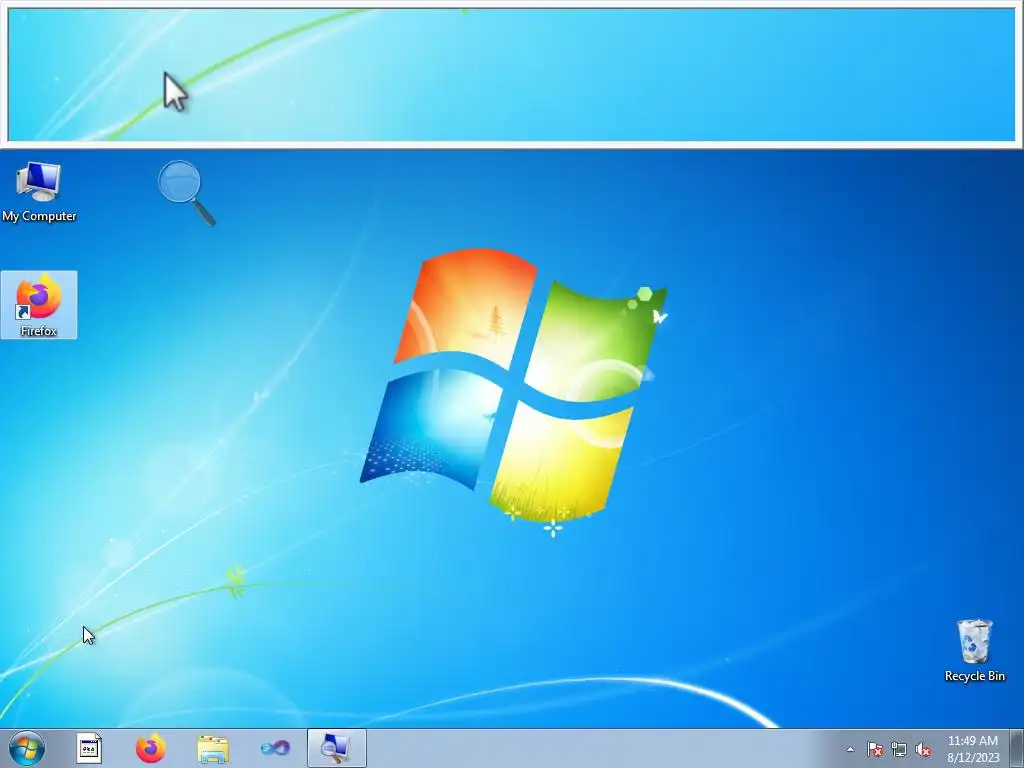Open the Windows Start menu orb

point(27,748)
